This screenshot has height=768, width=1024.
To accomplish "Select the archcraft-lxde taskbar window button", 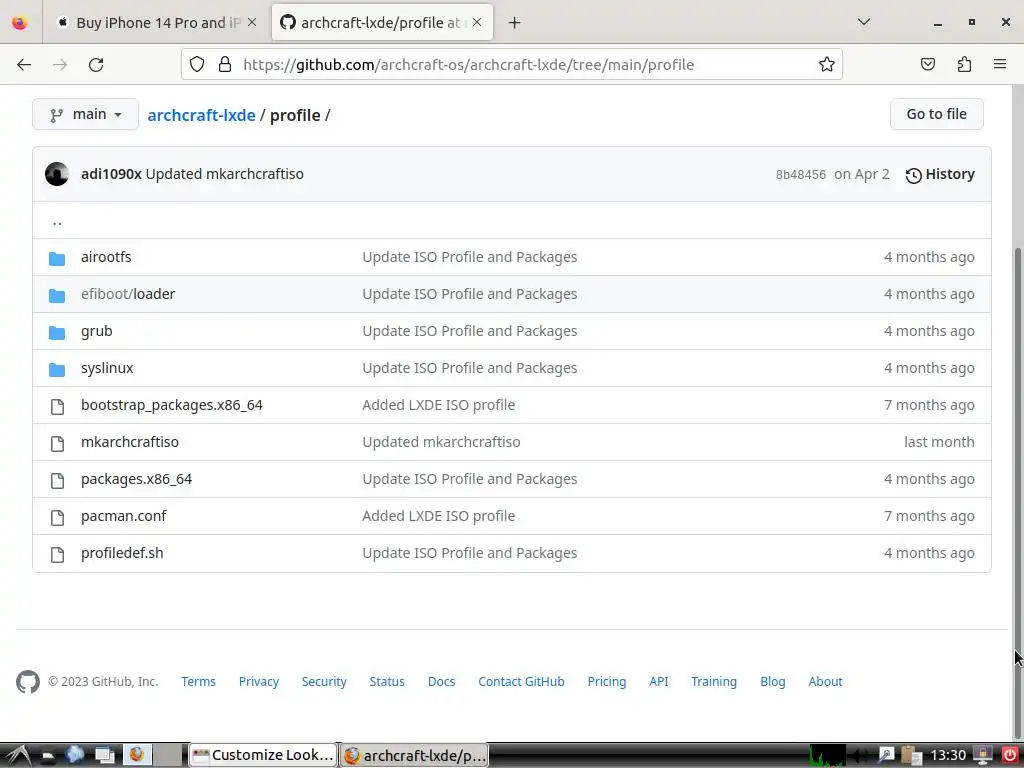I will pos(414,755).
